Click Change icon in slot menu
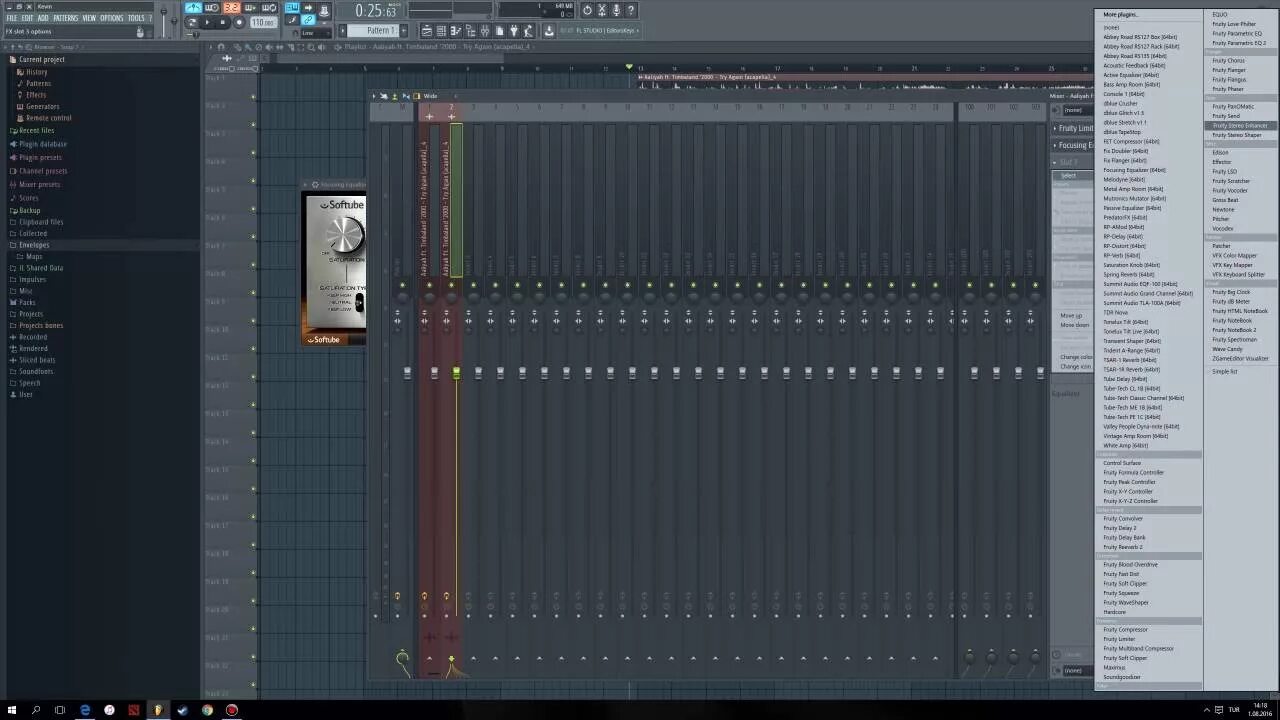The height and width of the screenshot is (720, 1280). tap(1076, 366)
